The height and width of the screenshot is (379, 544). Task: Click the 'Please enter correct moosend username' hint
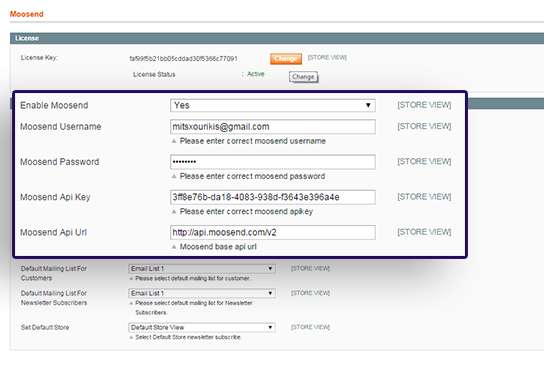(x=253, y=141)
